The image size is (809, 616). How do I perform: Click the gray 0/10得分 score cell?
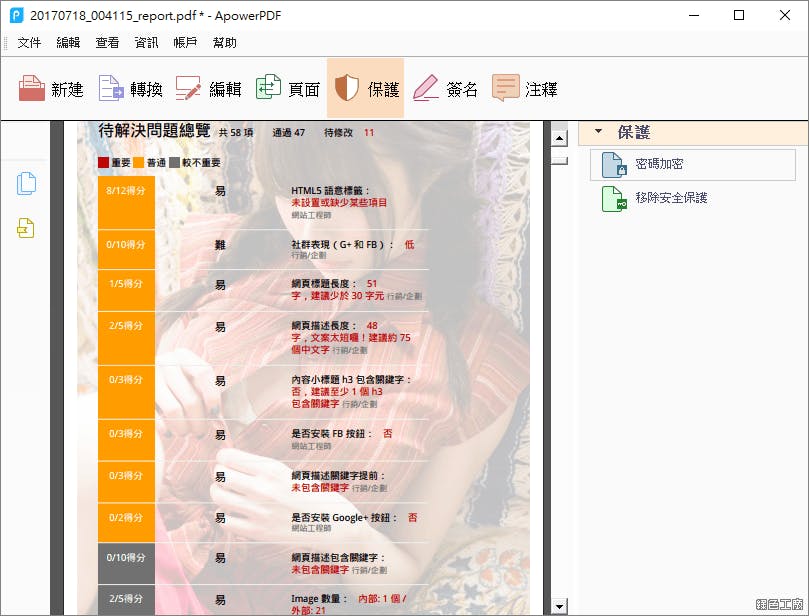pyautogui.click(x=126, y=563)
